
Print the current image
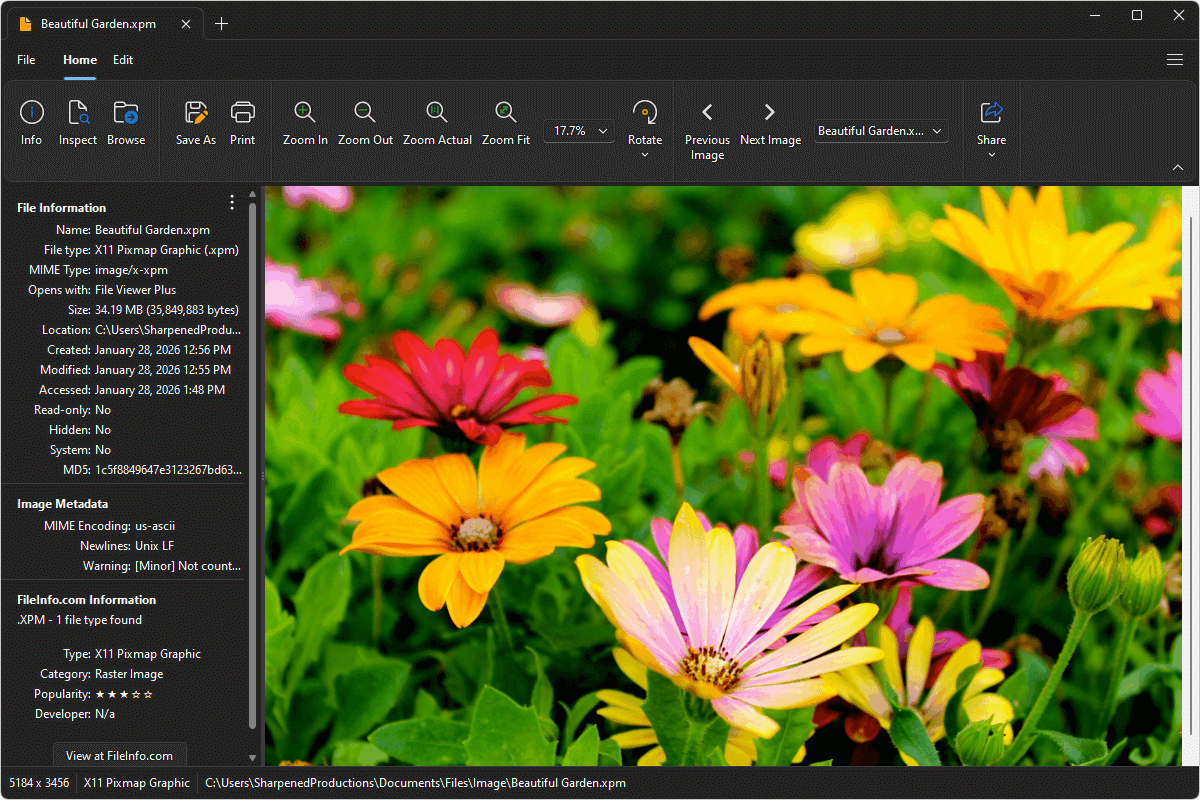click(x=242, y=122)
